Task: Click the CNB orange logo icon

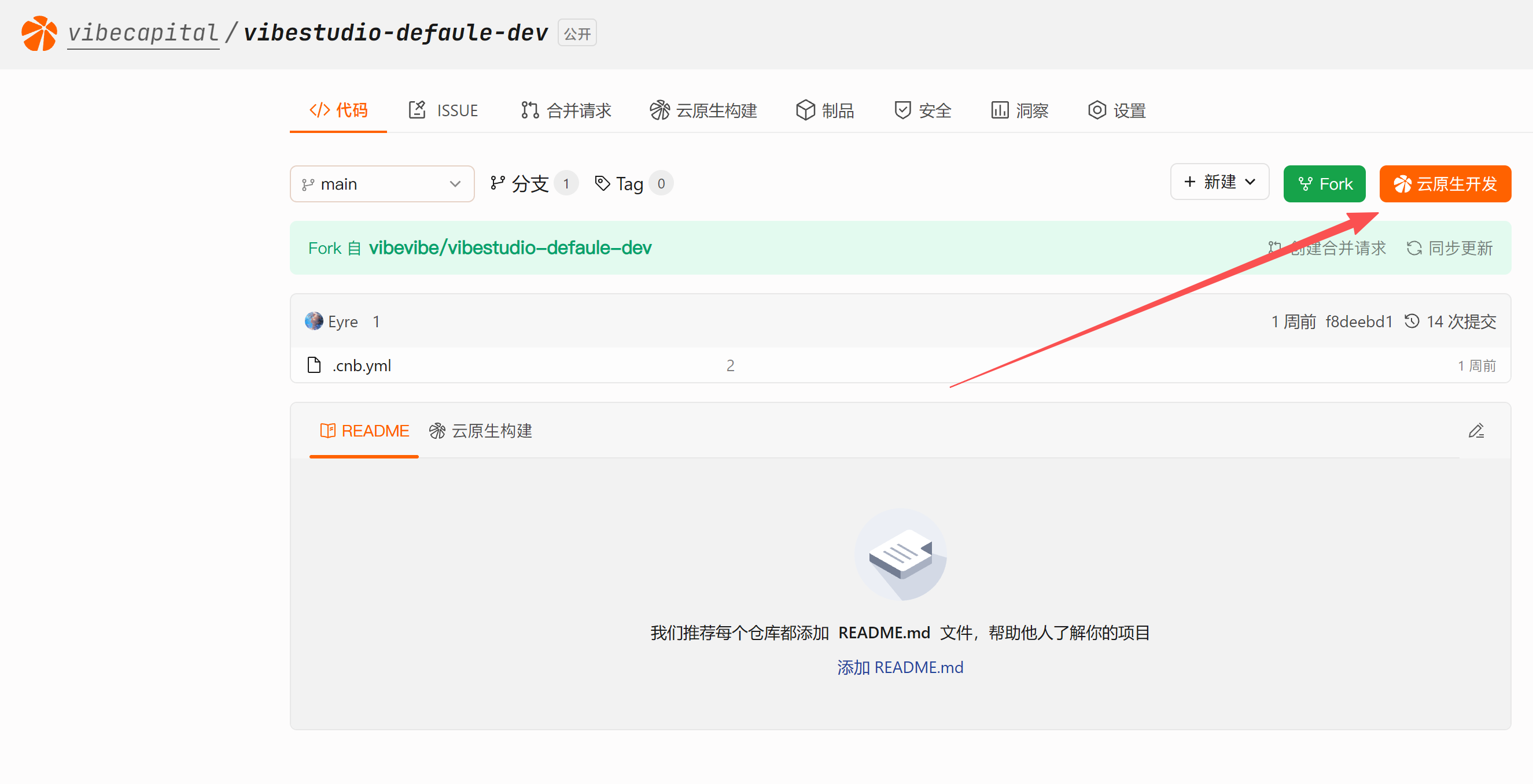Action: coord(39,34)
